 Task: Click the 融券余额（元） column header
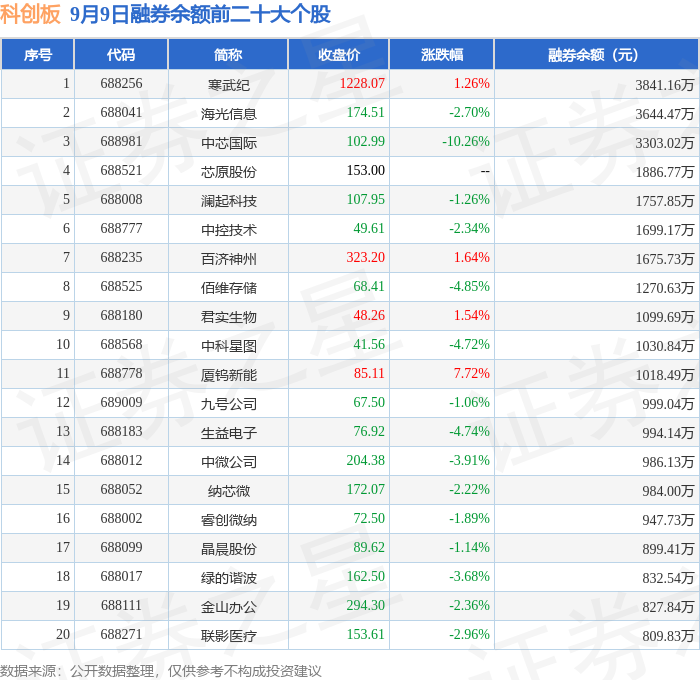point(596,54)
